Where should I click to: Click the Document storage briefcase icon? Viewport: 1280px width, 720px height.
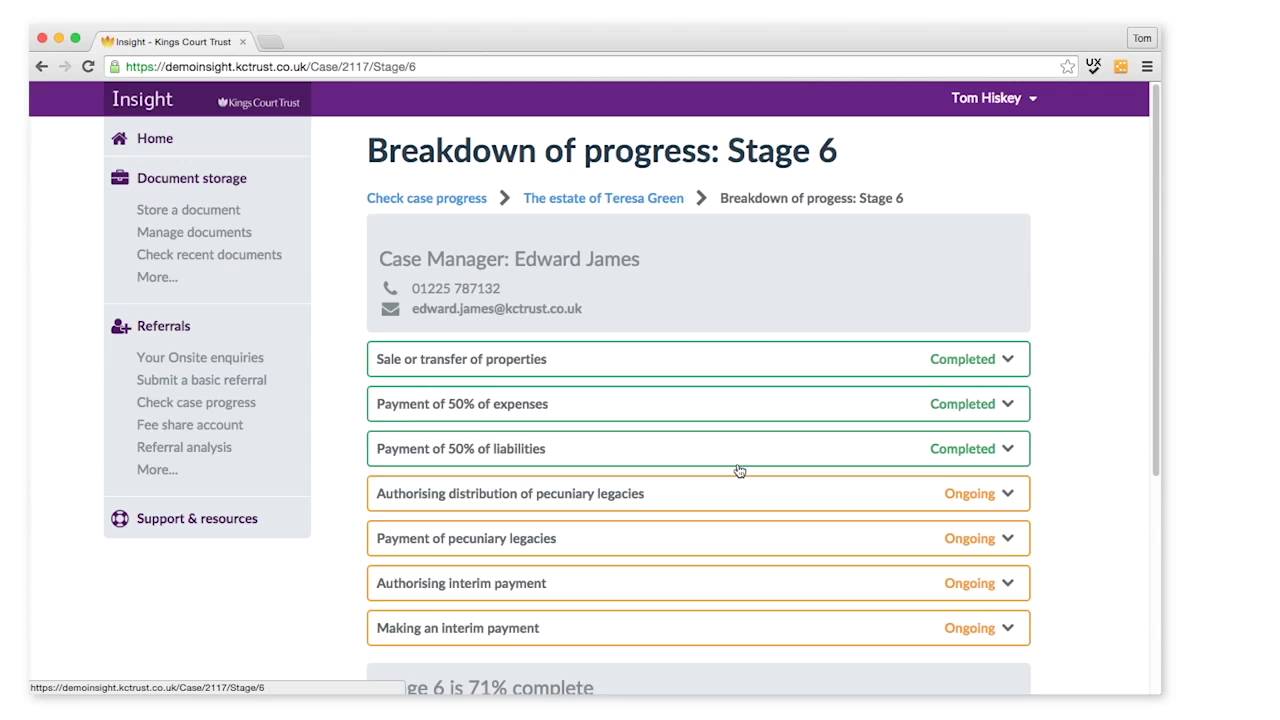(120, 178)
